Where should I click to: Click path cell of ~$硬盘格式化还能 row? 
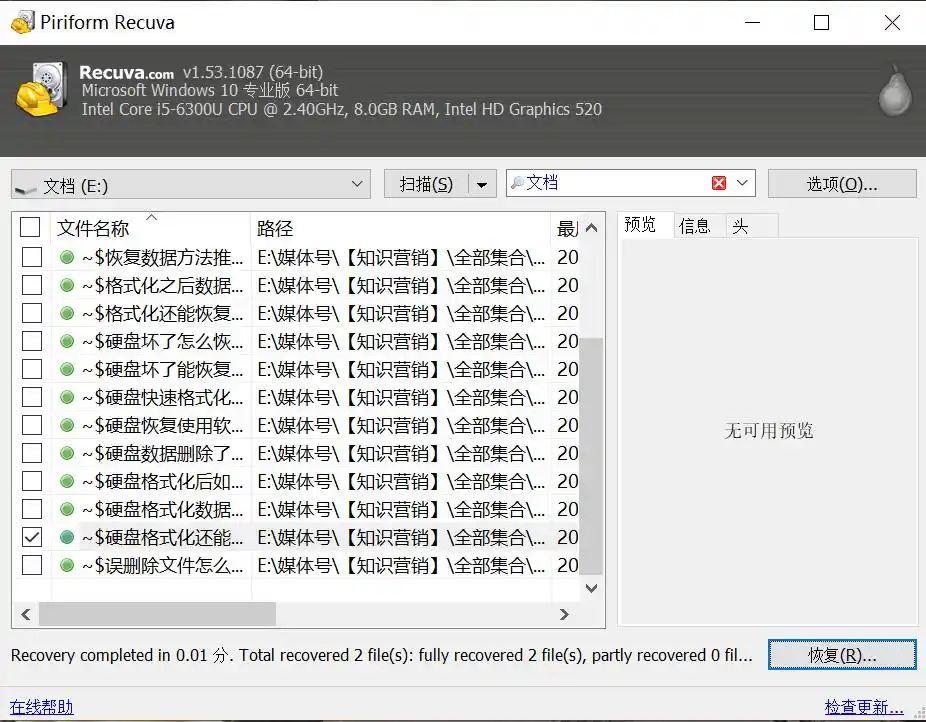[401, 537]
